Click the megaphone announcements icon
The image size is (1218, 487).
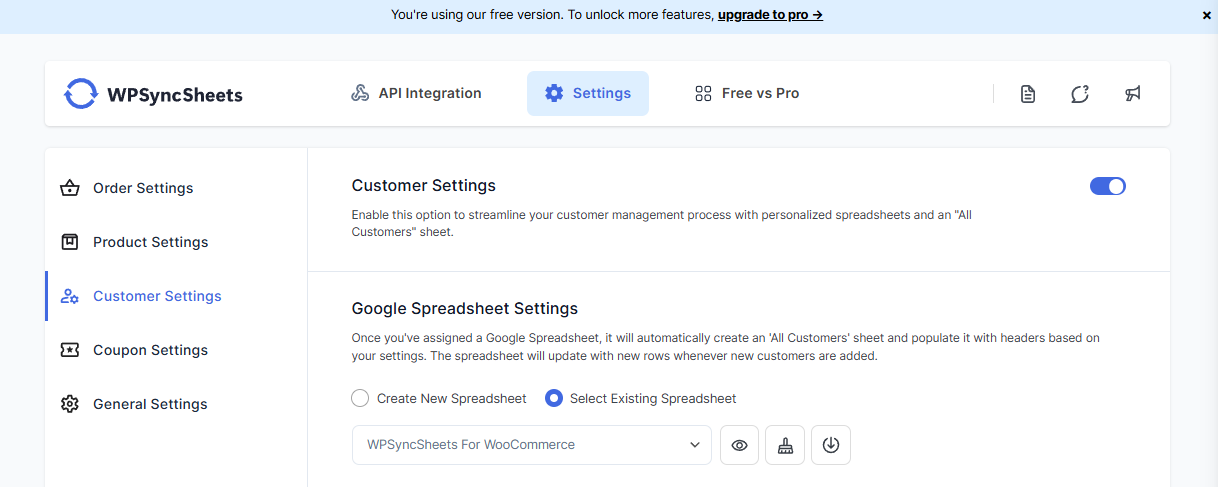click(1132, 94)
